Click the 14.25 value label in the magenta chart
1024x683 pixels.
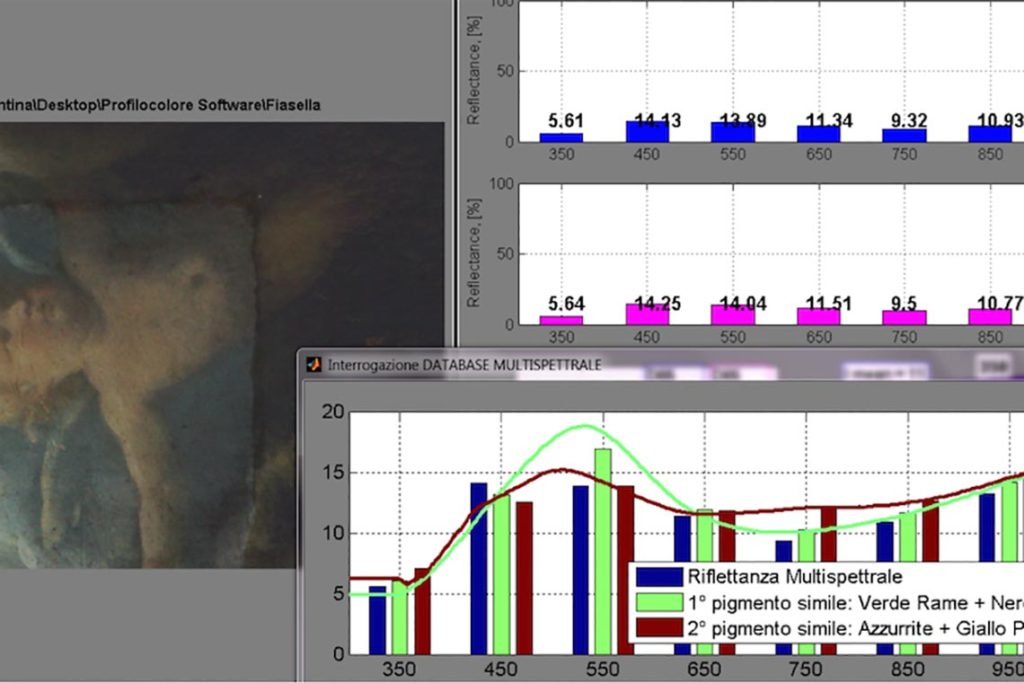tap(658, 304)
